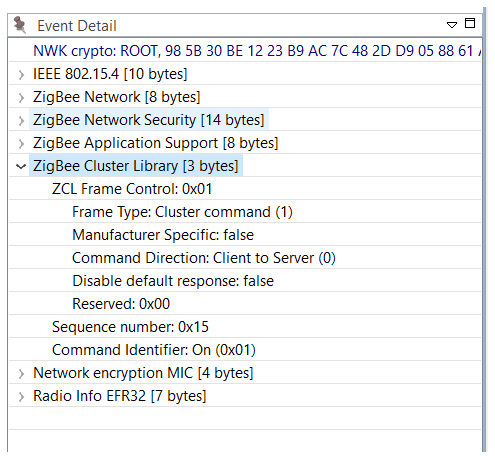Click the pin icon beside Event Detail
The image size is (495, 467).
point(20,25)
